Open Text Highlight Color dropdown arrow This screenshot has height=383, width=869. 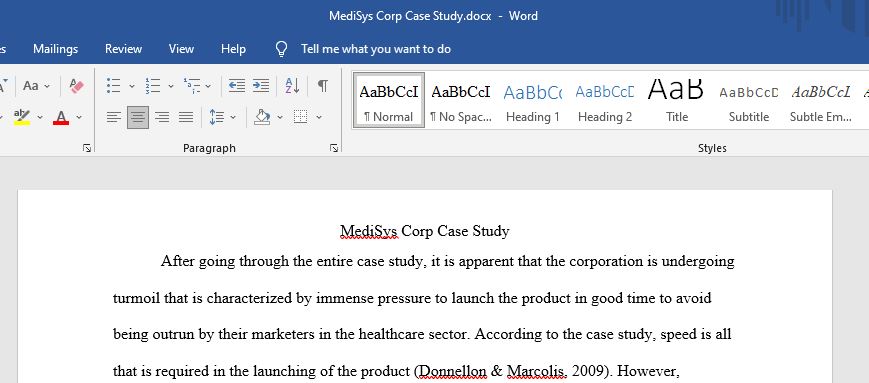(x=40, y=117)
